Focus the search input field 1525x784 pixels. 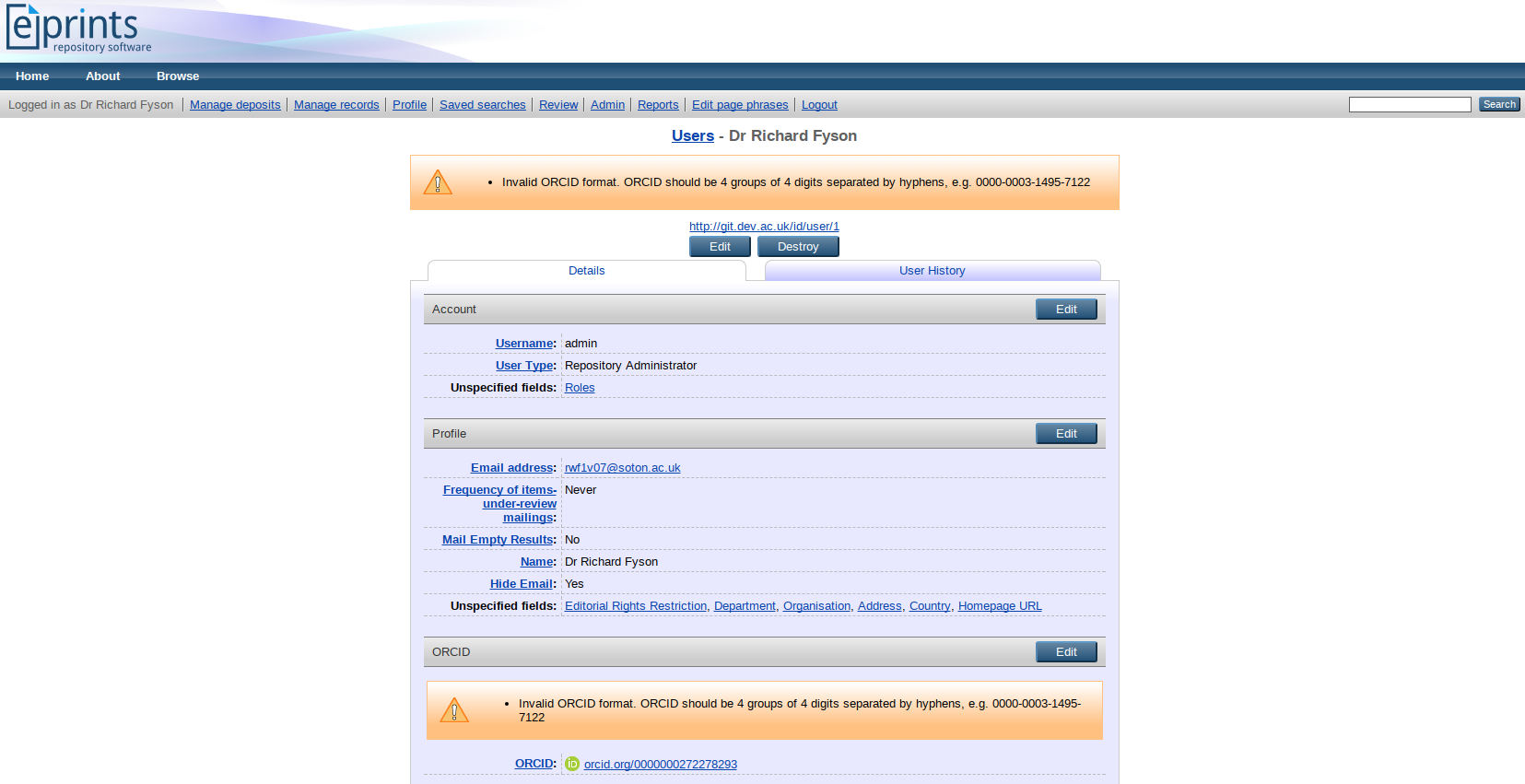click(1409, 105)
